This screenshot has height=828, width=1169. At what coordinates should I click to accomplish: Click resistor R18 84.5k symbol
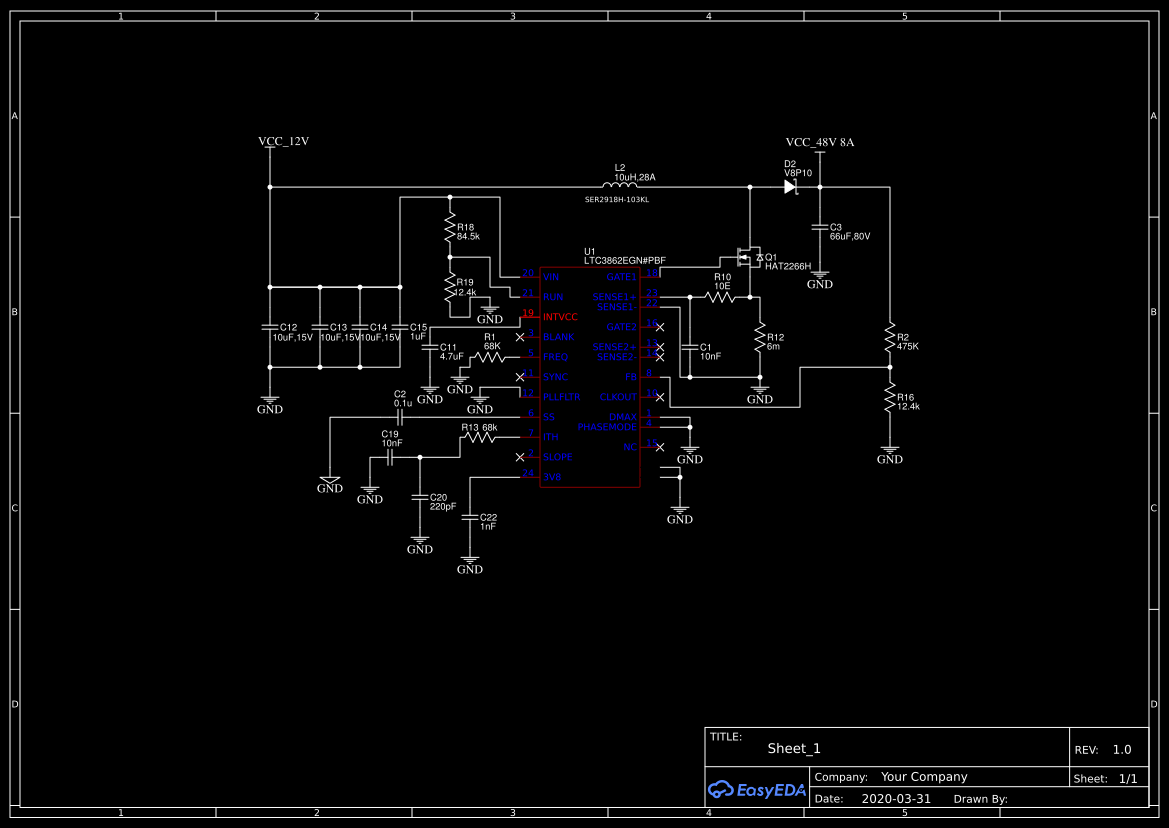pos(451,228)
